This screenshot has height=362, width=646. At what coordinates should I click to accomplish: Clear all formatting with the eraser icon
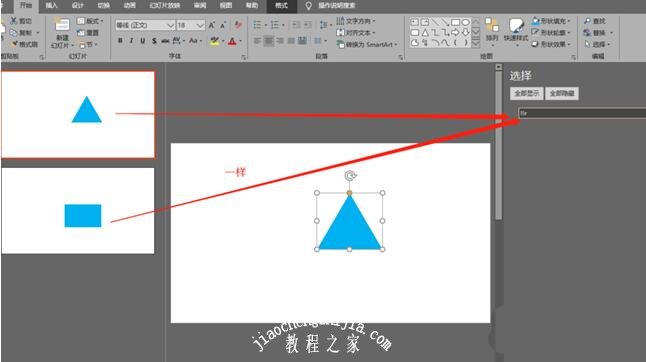point(238,25)
